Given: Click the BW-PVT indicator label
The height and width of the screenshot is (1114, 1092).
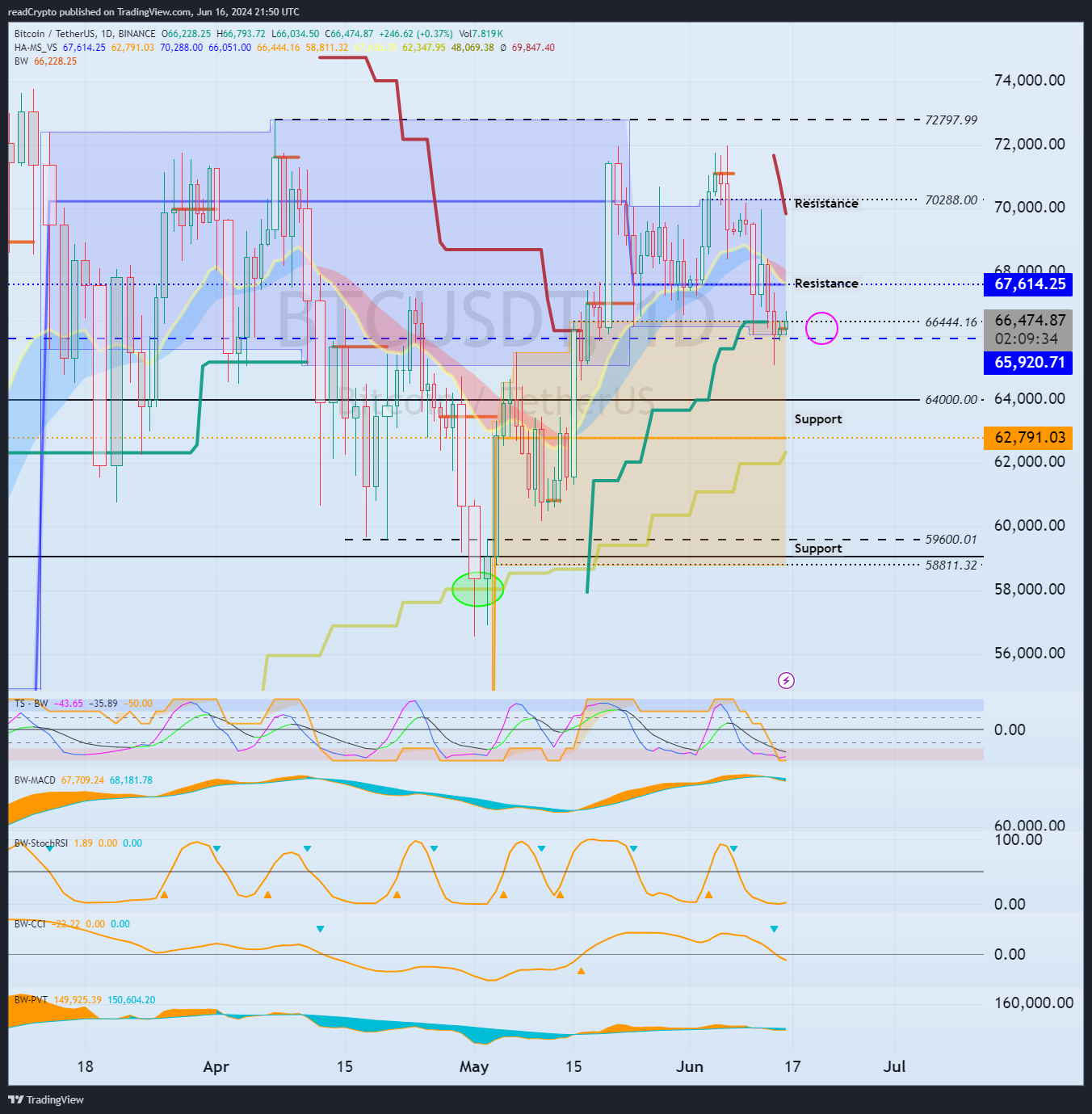Looking at the screenshot, I should [x=31, y=1000].
